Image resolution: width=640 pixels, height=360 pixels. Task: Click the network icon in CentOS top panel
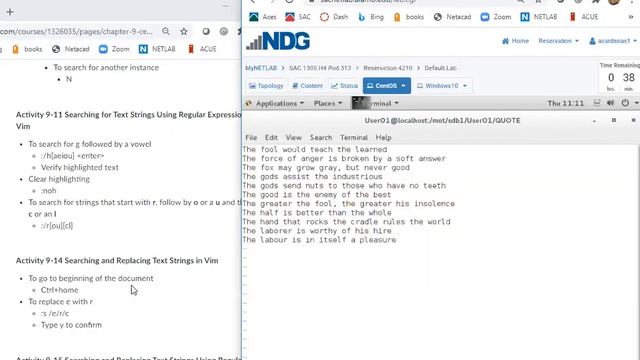point(597,103)
